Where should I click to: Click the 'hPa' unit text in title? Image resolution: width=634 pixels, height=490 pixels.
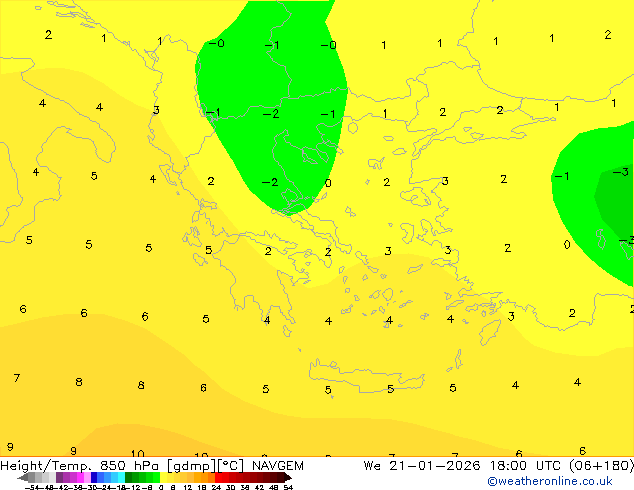146,466
